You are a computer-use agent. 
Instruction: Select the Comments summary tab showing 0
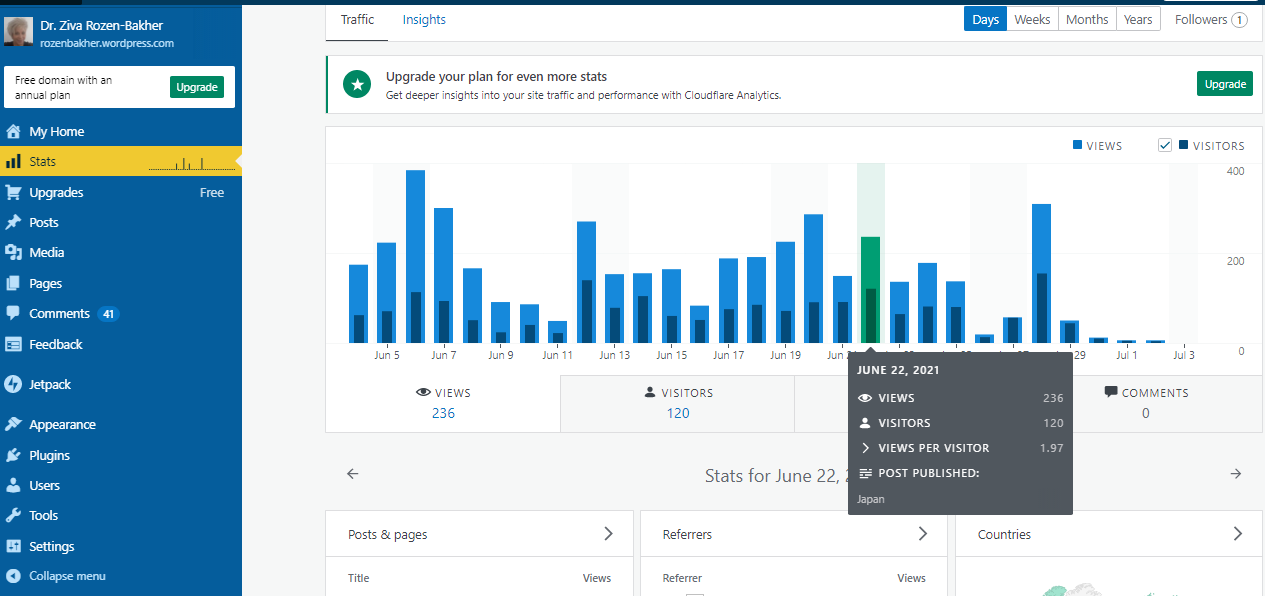coord(1146,403)
